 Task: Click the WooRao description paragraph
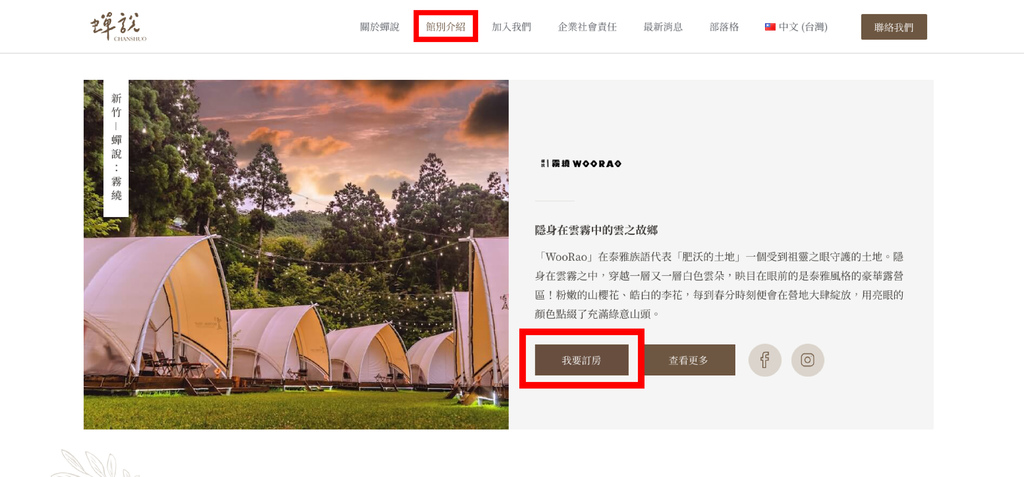[x=719, y=286]
